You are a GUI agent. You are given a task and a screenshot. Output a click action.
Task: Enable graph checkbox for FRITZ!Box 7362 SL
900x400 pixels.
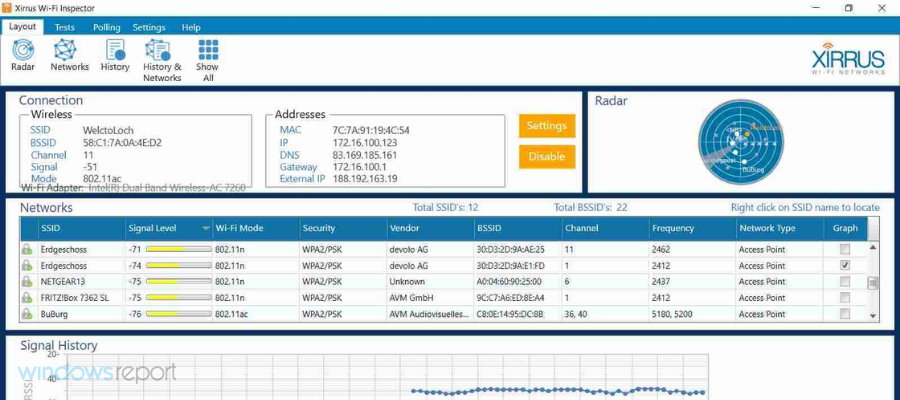pyautogui.click(x=844, y=297)
